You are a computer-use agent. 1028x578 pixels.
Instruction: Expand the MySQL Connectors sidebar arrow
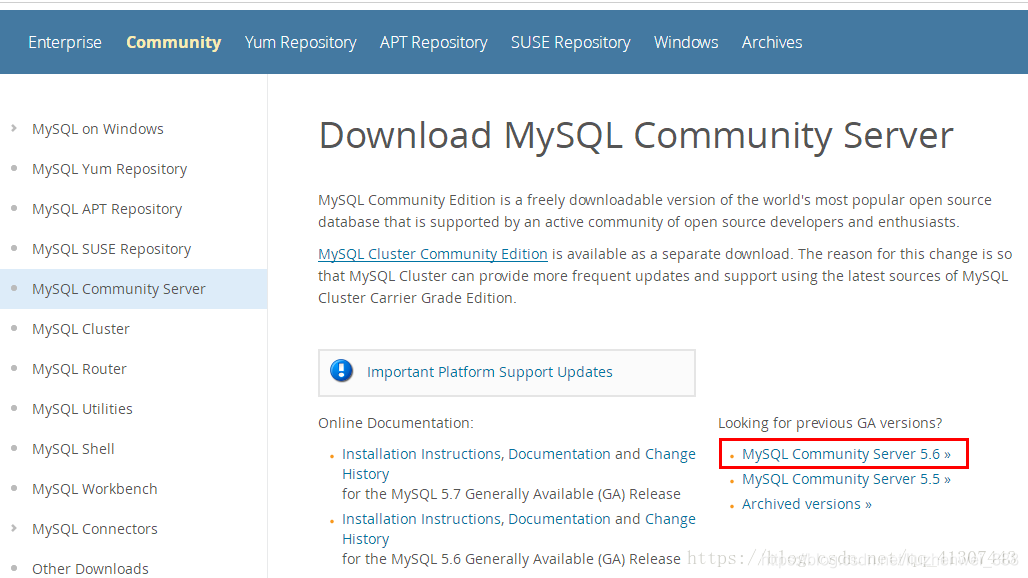(14, 528)
